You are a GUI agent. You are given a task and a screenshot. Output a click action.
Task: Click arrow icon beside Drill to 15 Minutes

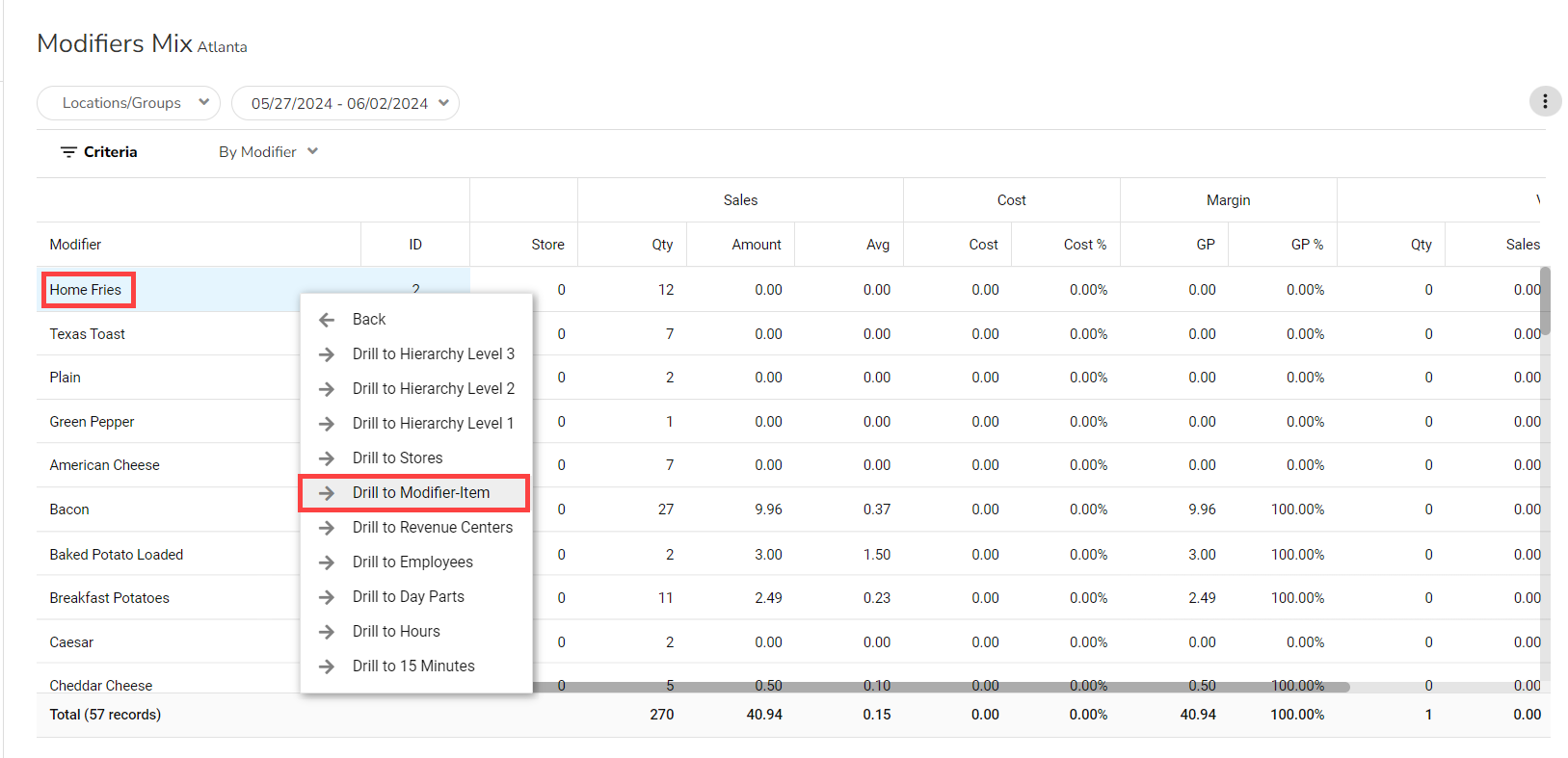click(x=327, y=667)
